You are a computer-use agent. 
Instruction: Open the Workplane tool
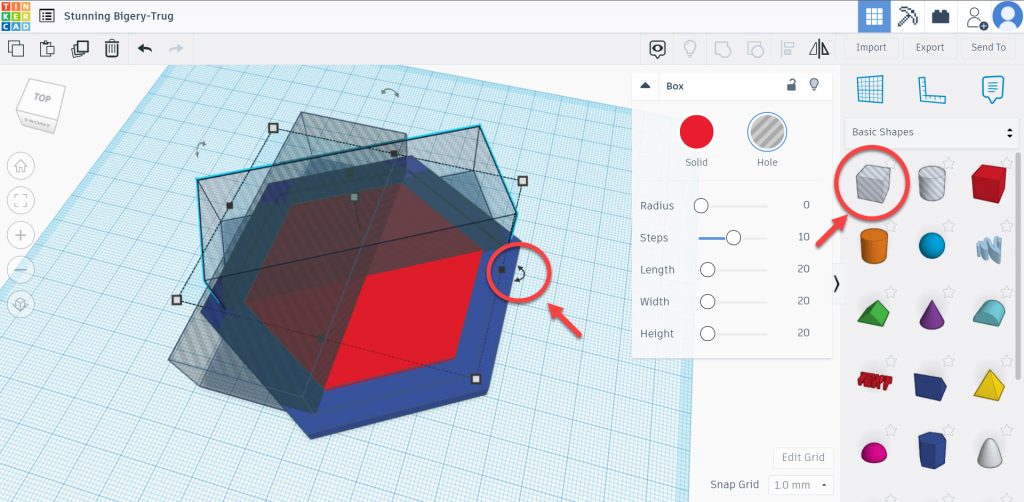click(871, 90)
